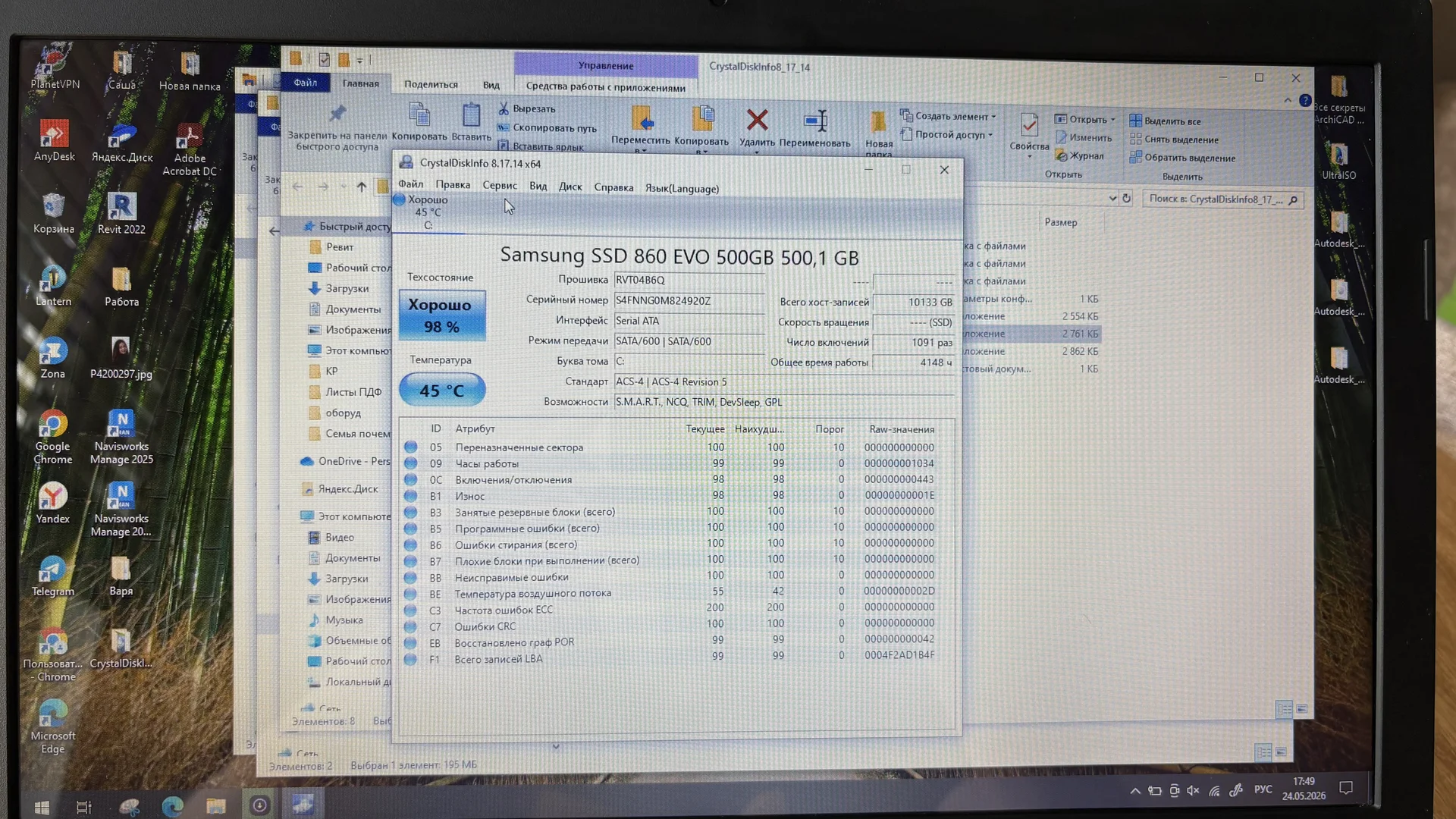The image size is (1456, 819).
Task: Open address bar history dropdown in Explorer
Action: [1112, 199]
